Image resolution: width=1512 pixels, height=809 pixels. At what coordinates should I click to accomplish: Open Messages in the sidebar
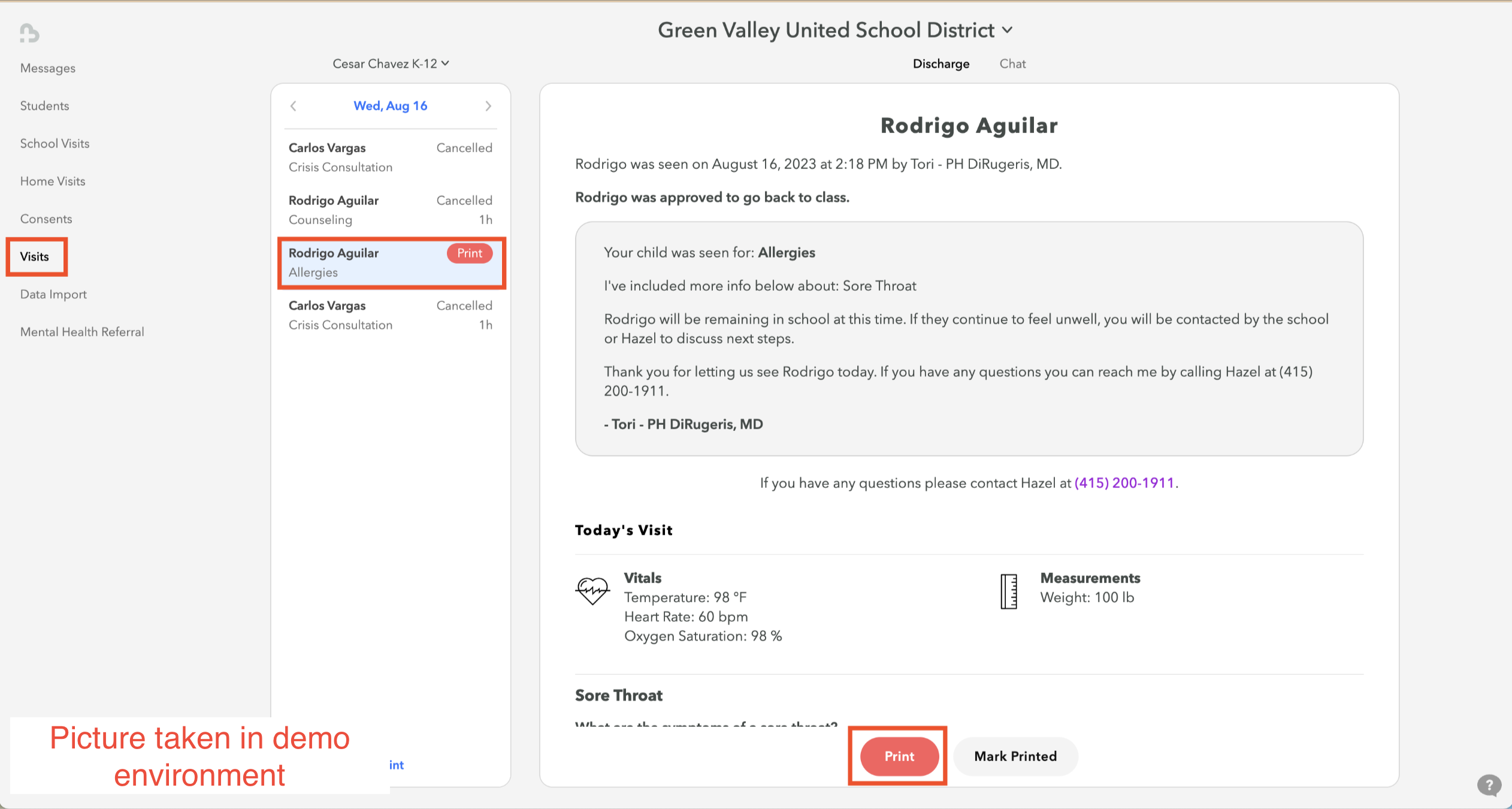(48, 68)
